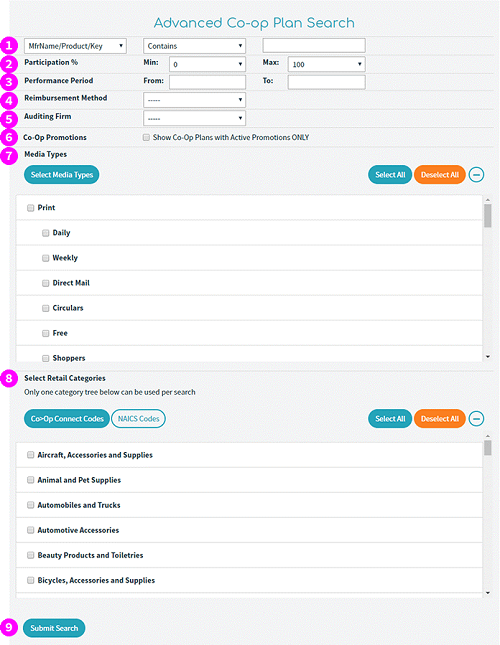Viewport: 500px width, 645px height.
Task: Select the Co-Op Connect Codes tab
Action: click(x=67, y=419)
